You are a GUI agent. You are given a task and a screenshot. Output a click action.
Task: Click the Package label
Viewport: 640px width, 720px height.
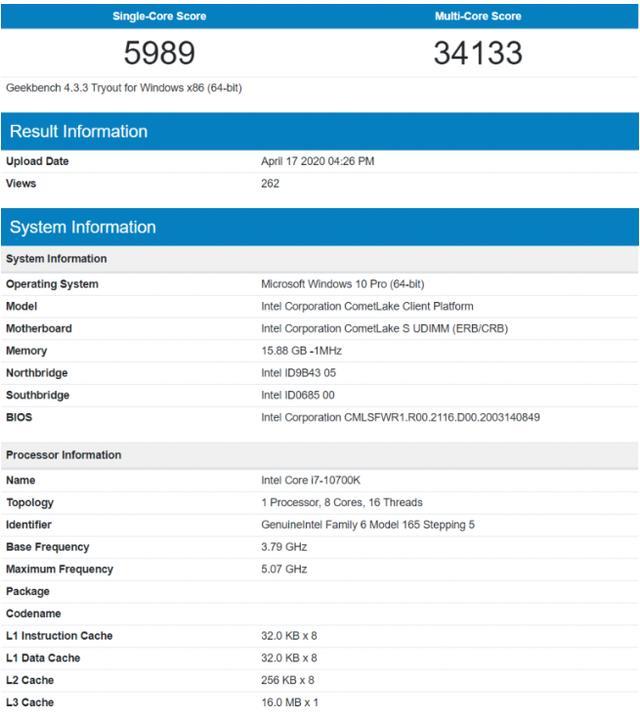click(28, 591)
